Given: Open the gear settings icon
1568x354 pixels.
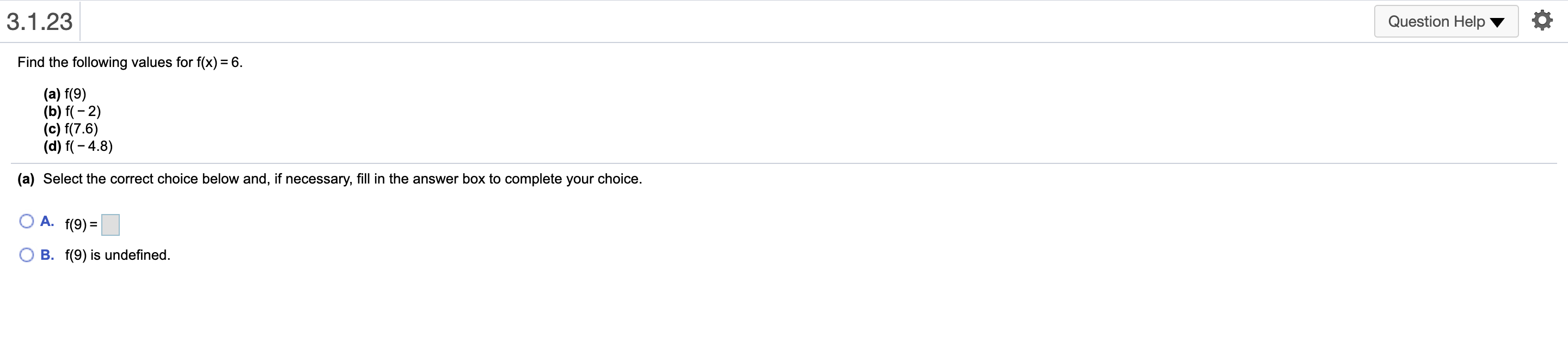Looking at the screenshot, I should [1542, 21].
